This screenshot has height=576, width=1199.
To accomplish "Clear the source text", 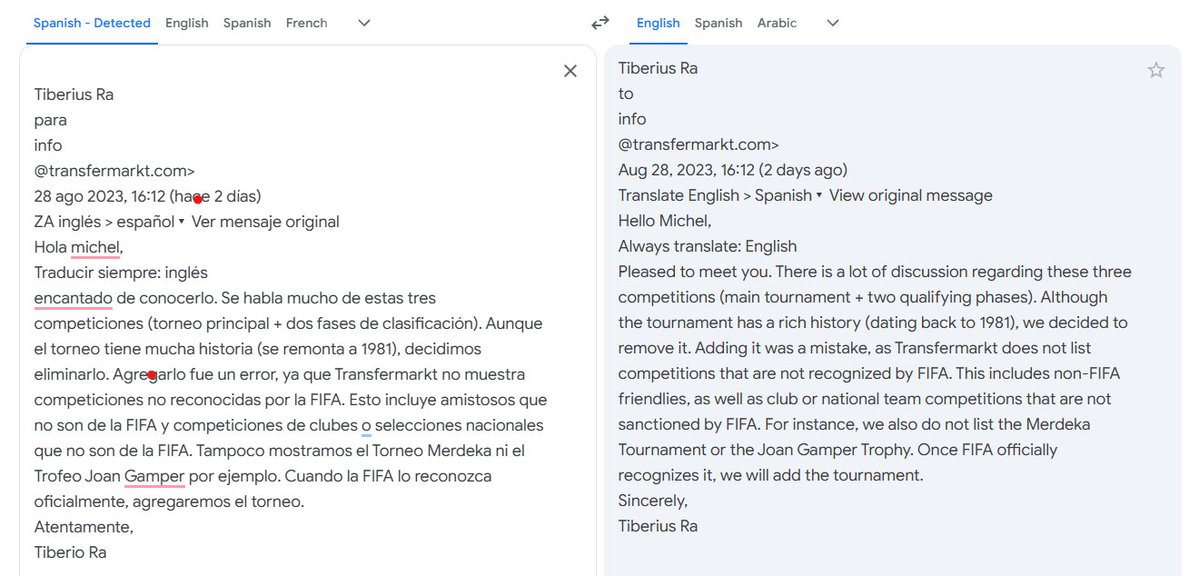I will click(570, 71).
